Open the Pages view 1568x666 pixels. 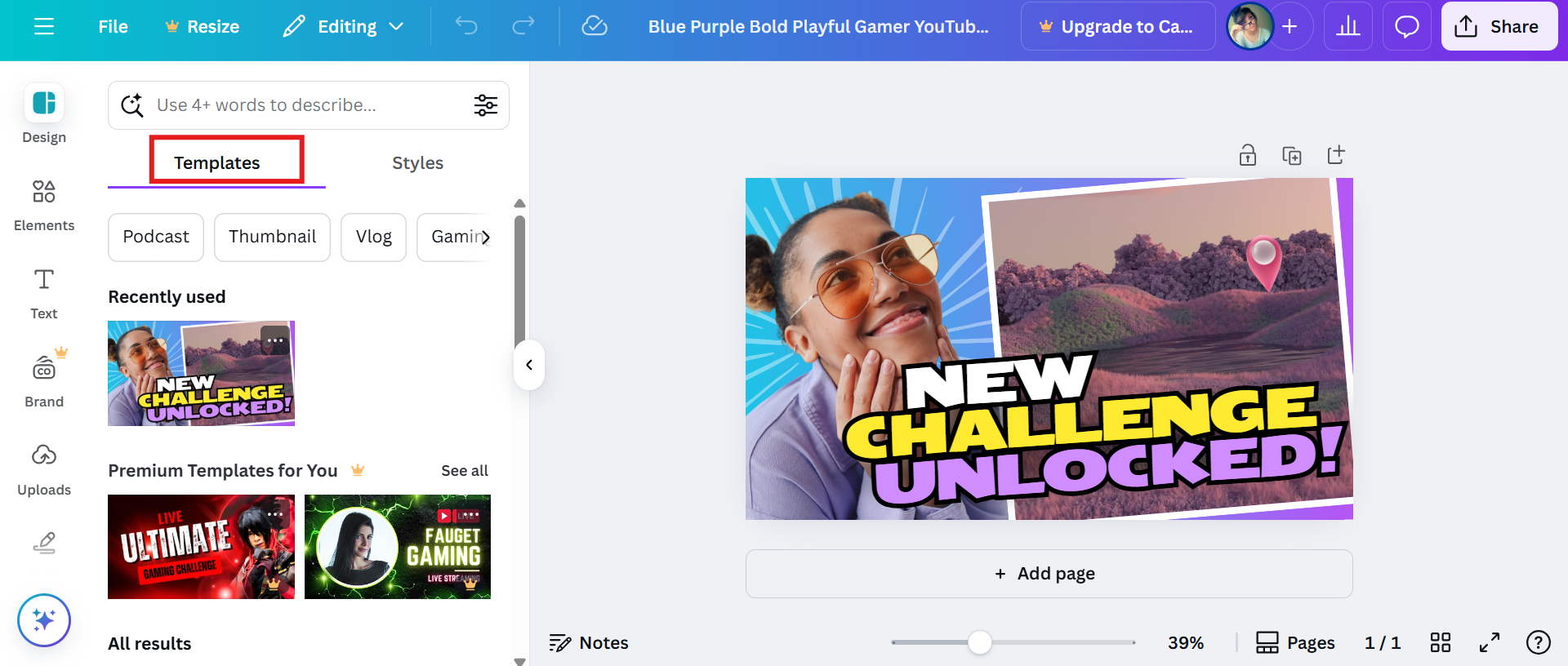click(x=1295, y=643)
